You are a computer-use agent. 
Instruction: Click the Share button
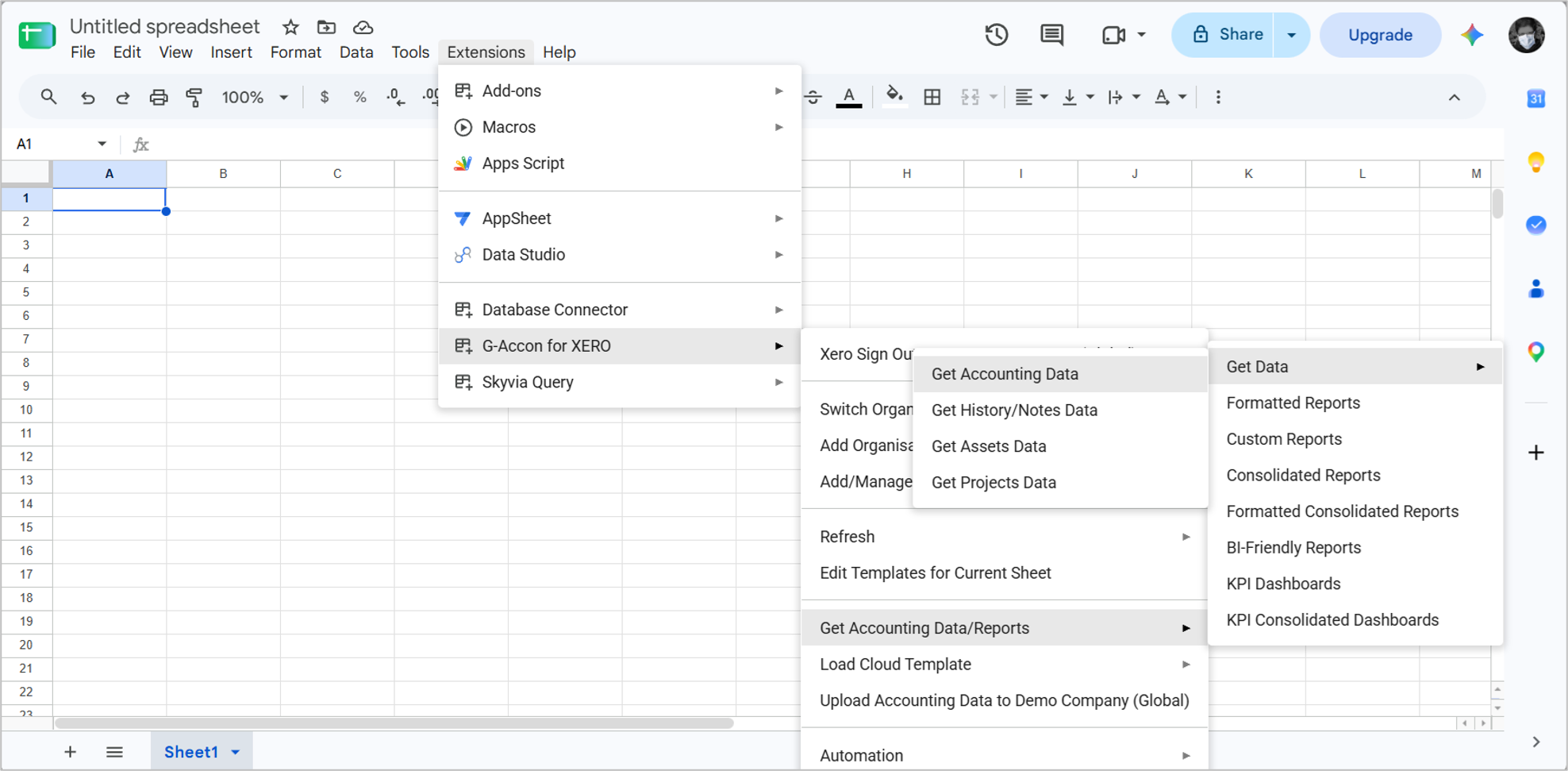tap(1224, 35)
